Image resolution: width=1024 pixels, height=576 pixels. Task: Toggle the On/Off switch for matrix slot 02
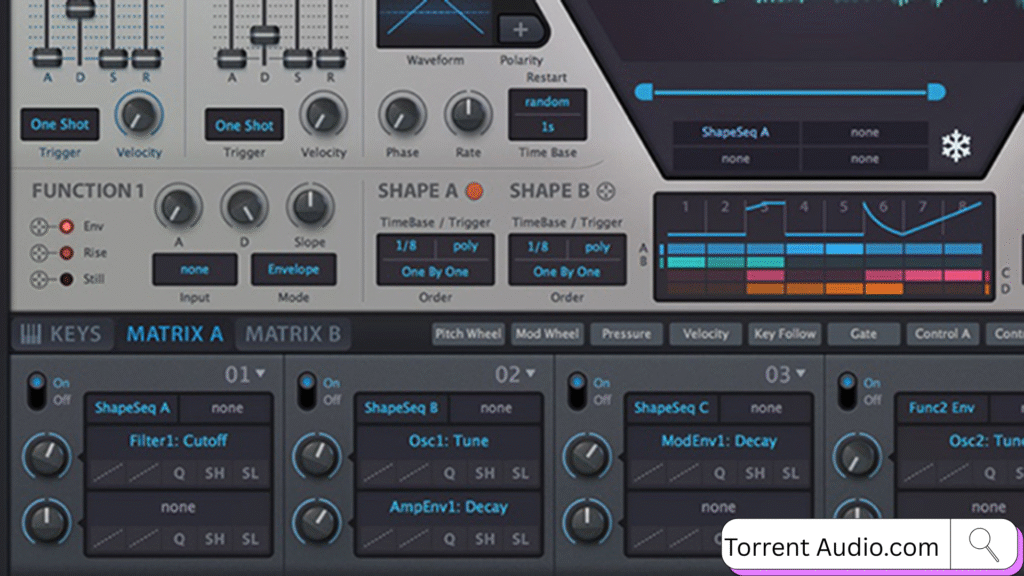point(307,389)
